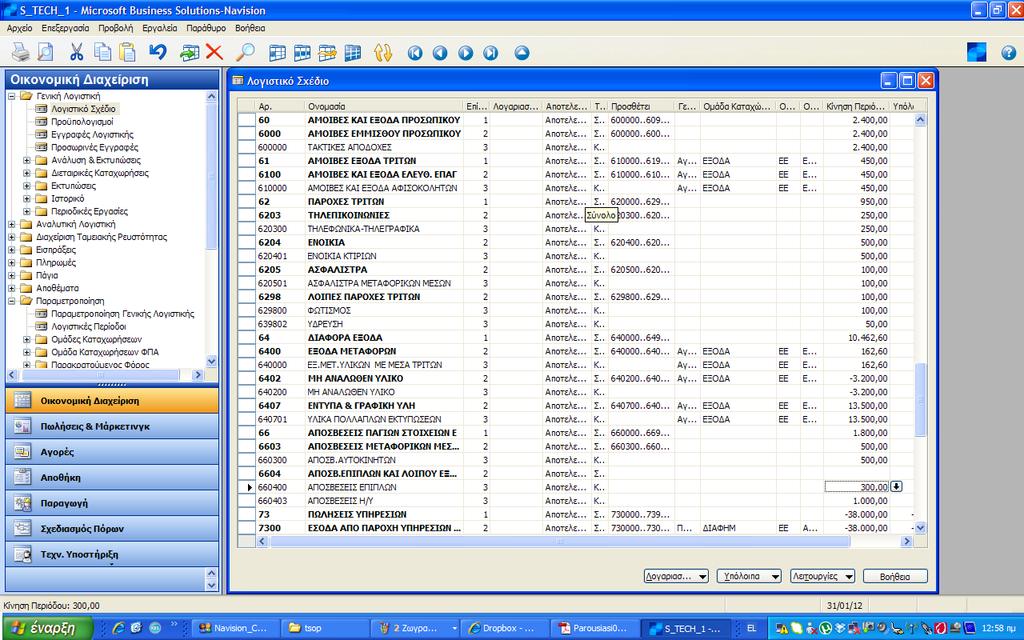Click the Copy icon in the toolbar
The image size is (1024, 640).
[x=102, y=52]
